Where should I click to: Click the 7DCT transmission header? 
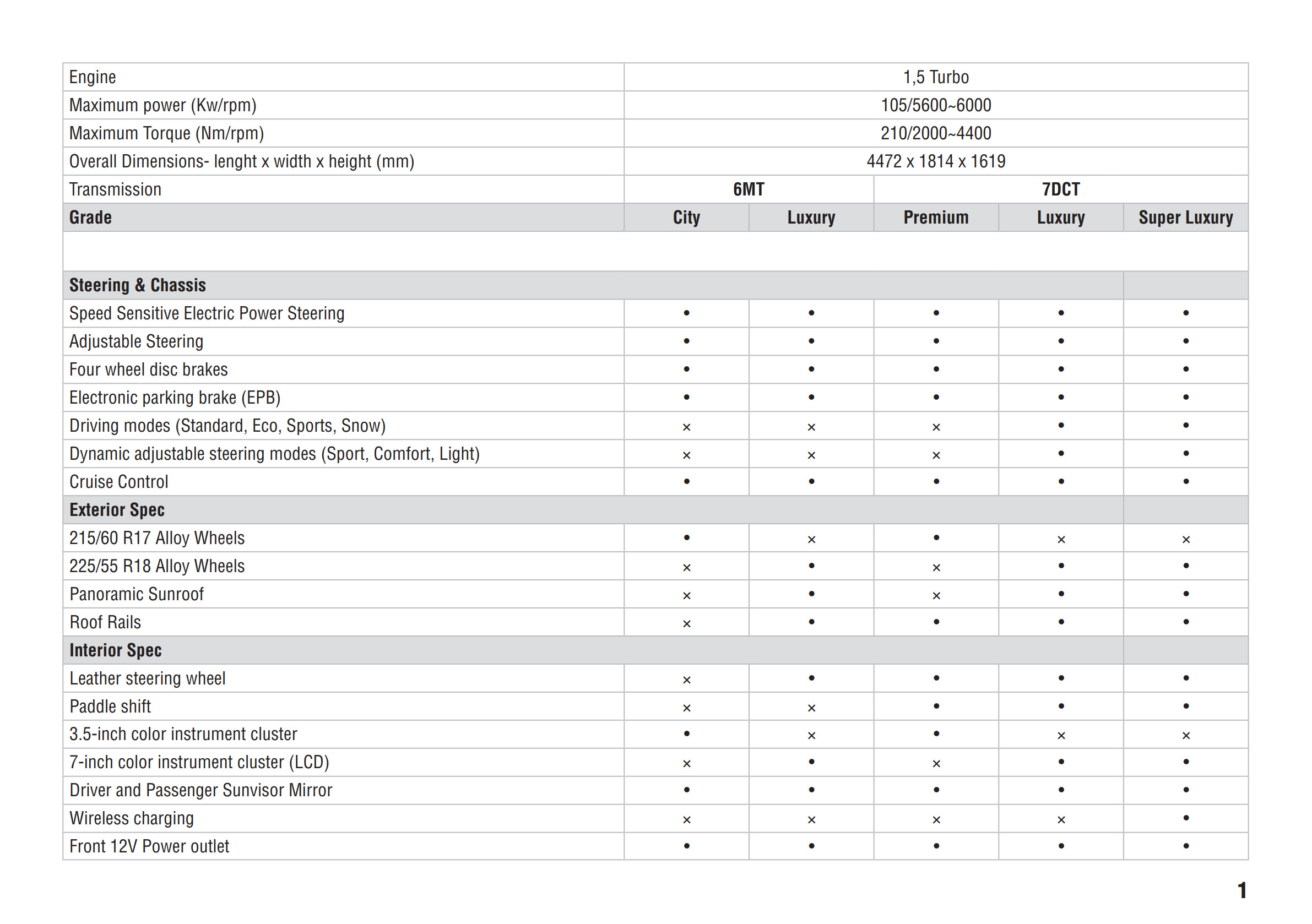point(1060,189)
